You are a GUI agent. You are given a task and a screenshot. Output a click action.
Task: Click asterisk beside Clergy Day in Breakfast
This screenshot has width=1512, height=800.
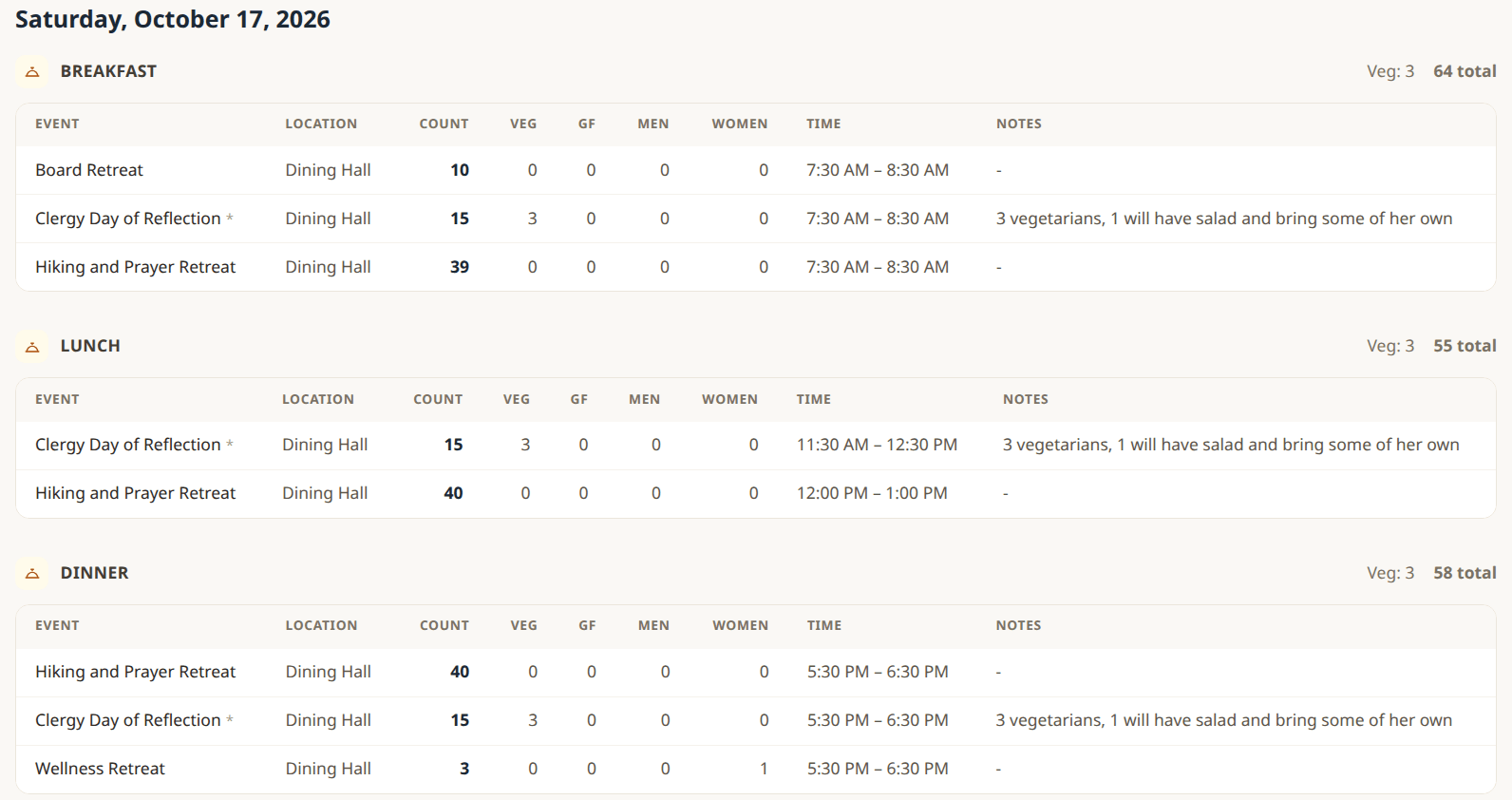(x=230, y=218)
